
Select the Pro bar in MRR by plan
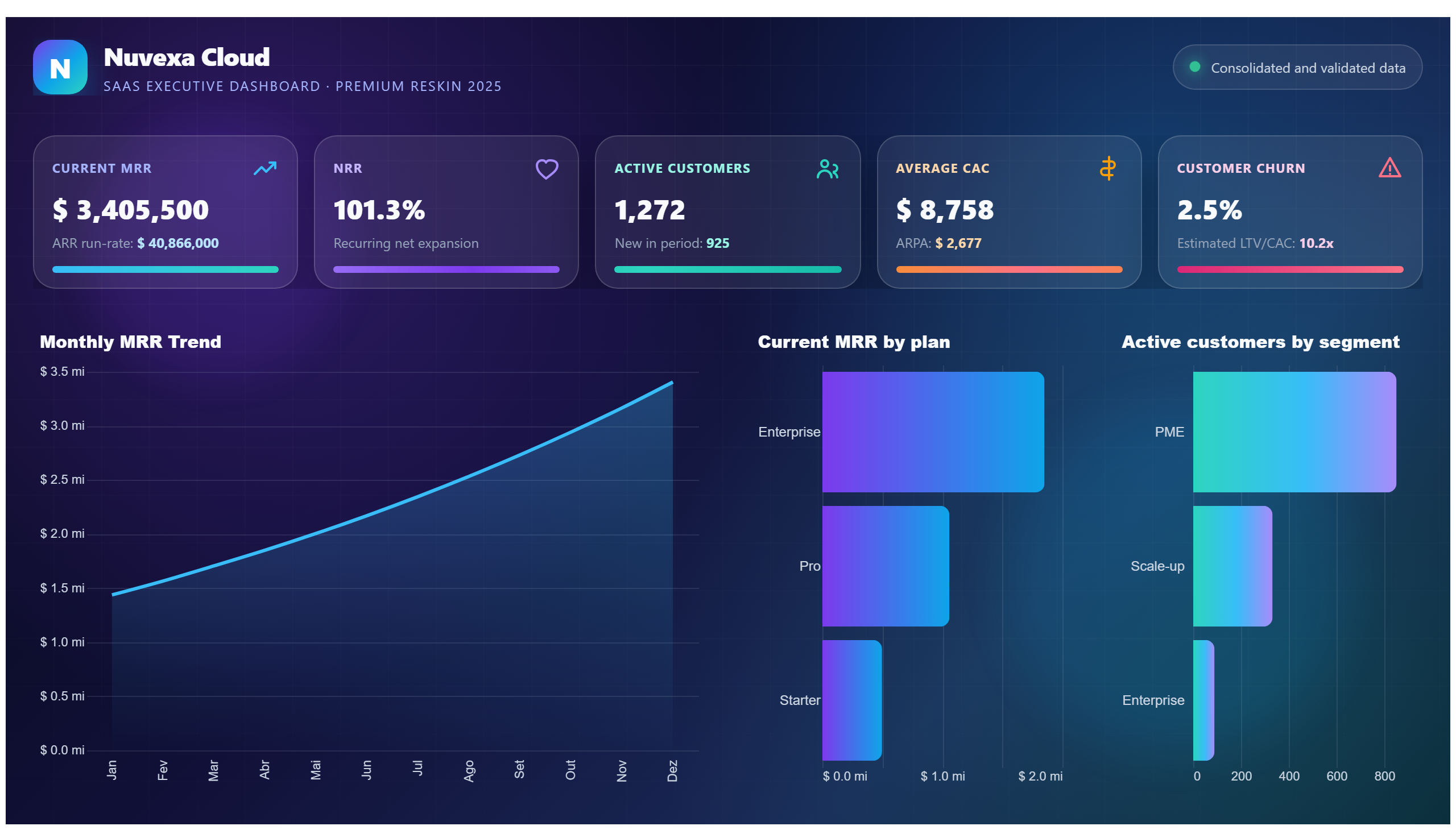(886, 566)
